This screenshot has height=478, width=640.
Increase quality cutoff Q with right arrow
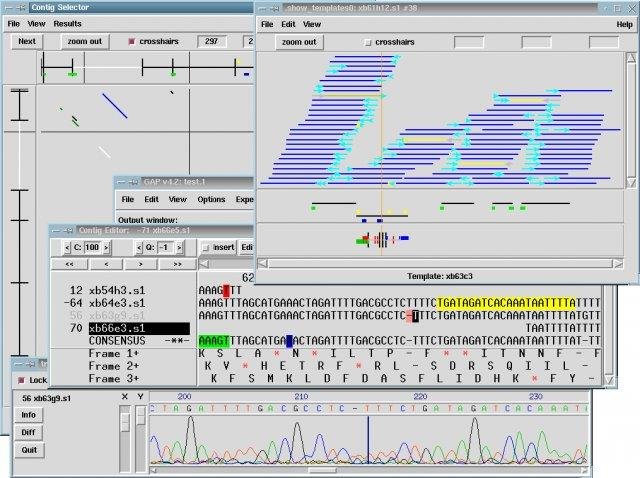point(179,247)
